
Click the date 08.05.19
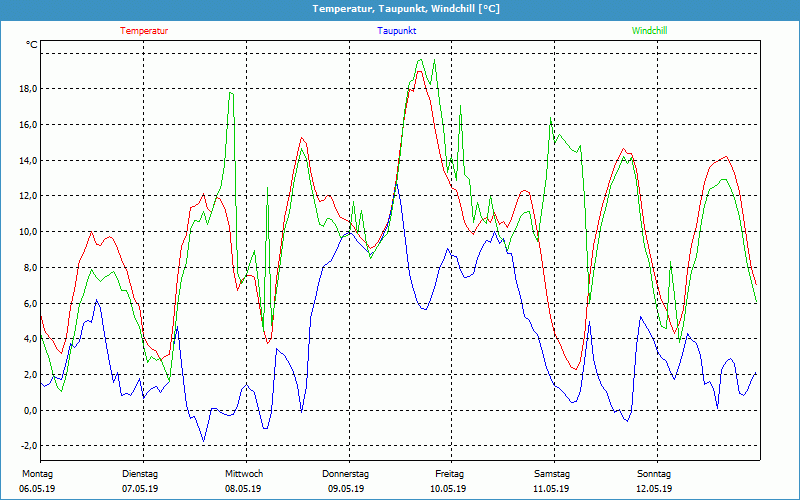(x=243, y=489)
